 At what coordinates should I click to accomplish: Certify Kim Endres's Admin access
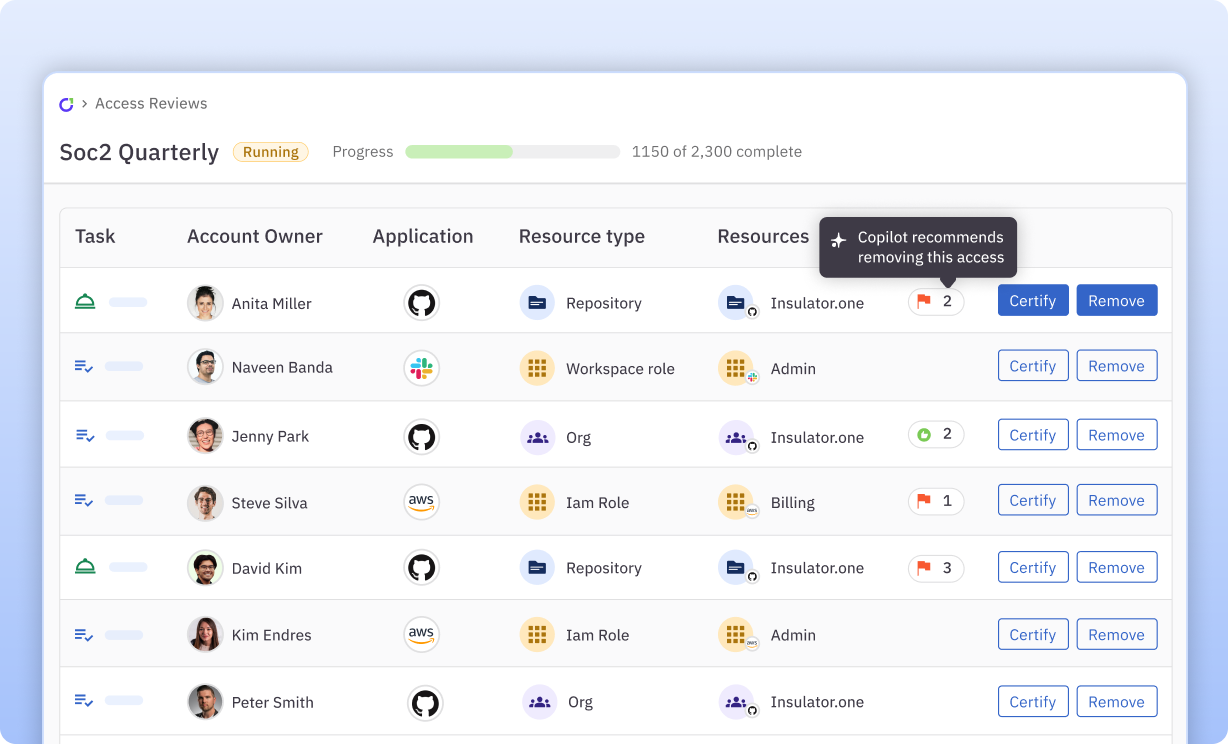1032,634
